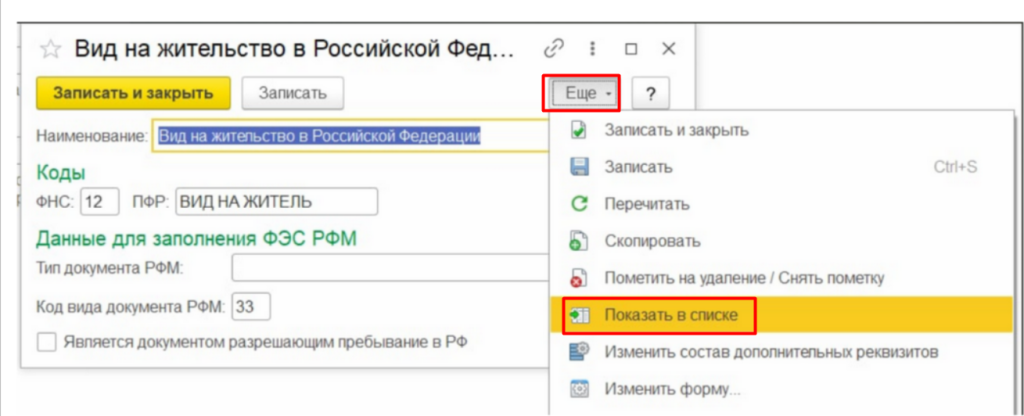Click the Скопировать copy icon
The height and width of the screenshot is (416, 1024).
tap(579, 241)
